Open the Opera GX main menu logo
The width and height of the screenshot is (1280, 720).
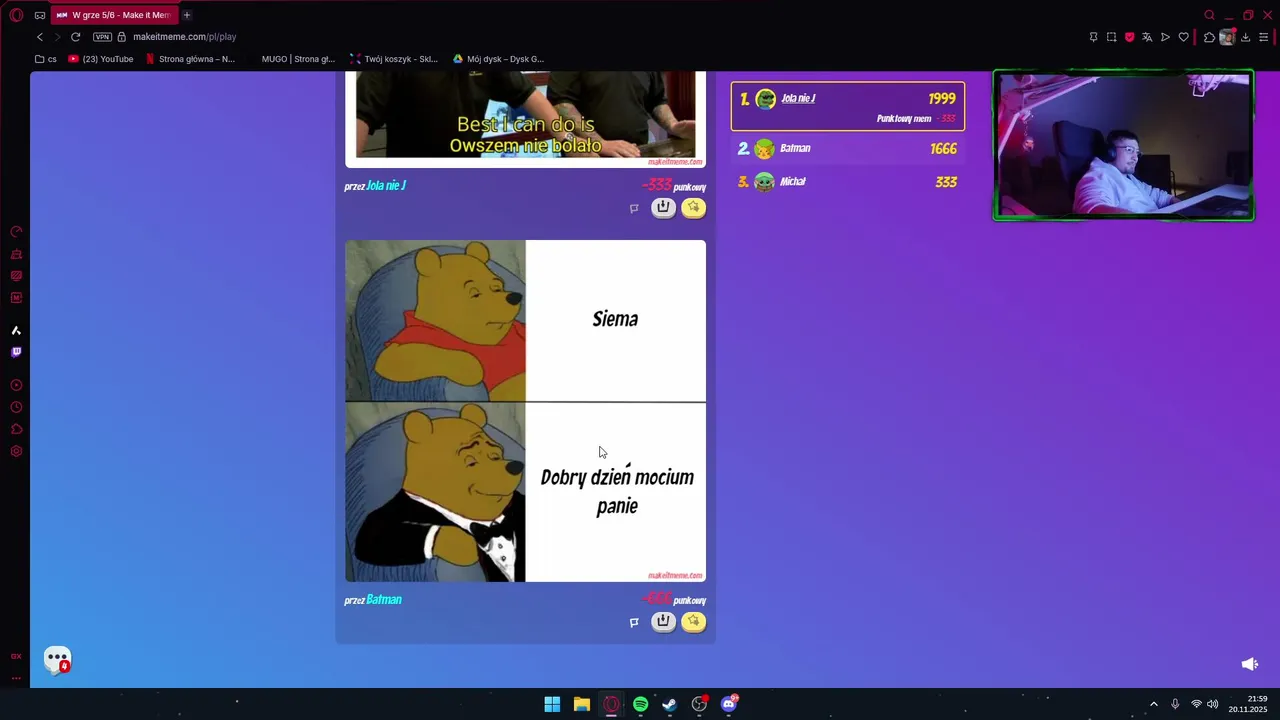16,15
